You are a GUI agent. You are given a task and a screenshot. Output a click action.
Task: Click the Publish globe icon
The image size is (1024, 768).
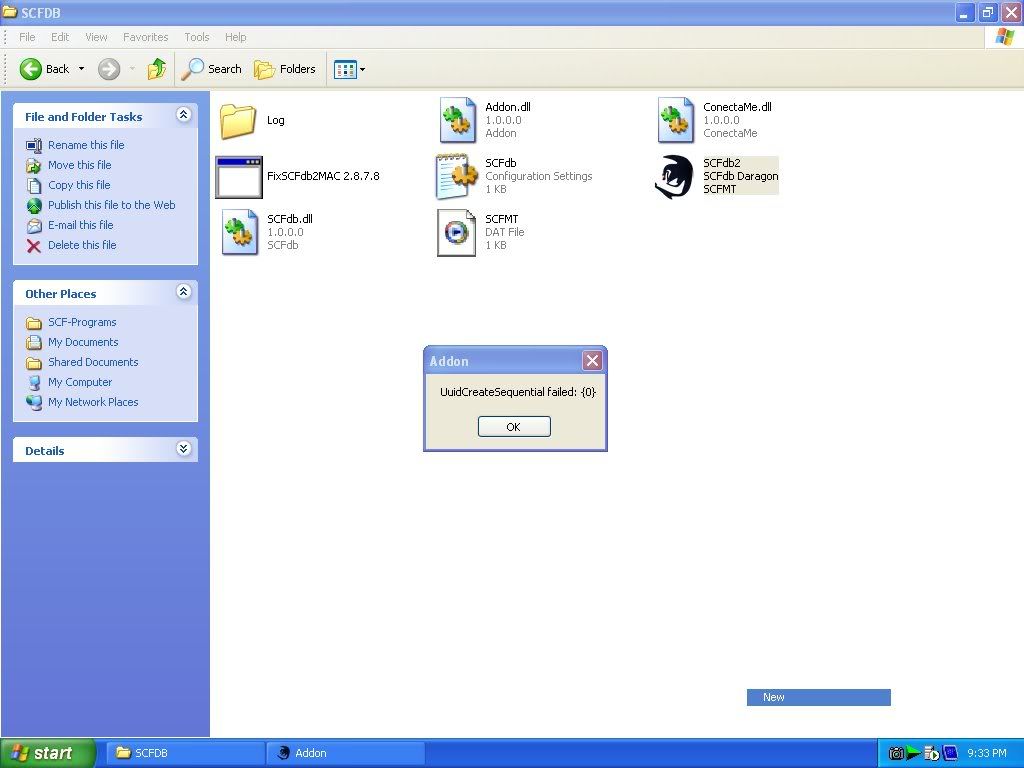pos(34,206)
